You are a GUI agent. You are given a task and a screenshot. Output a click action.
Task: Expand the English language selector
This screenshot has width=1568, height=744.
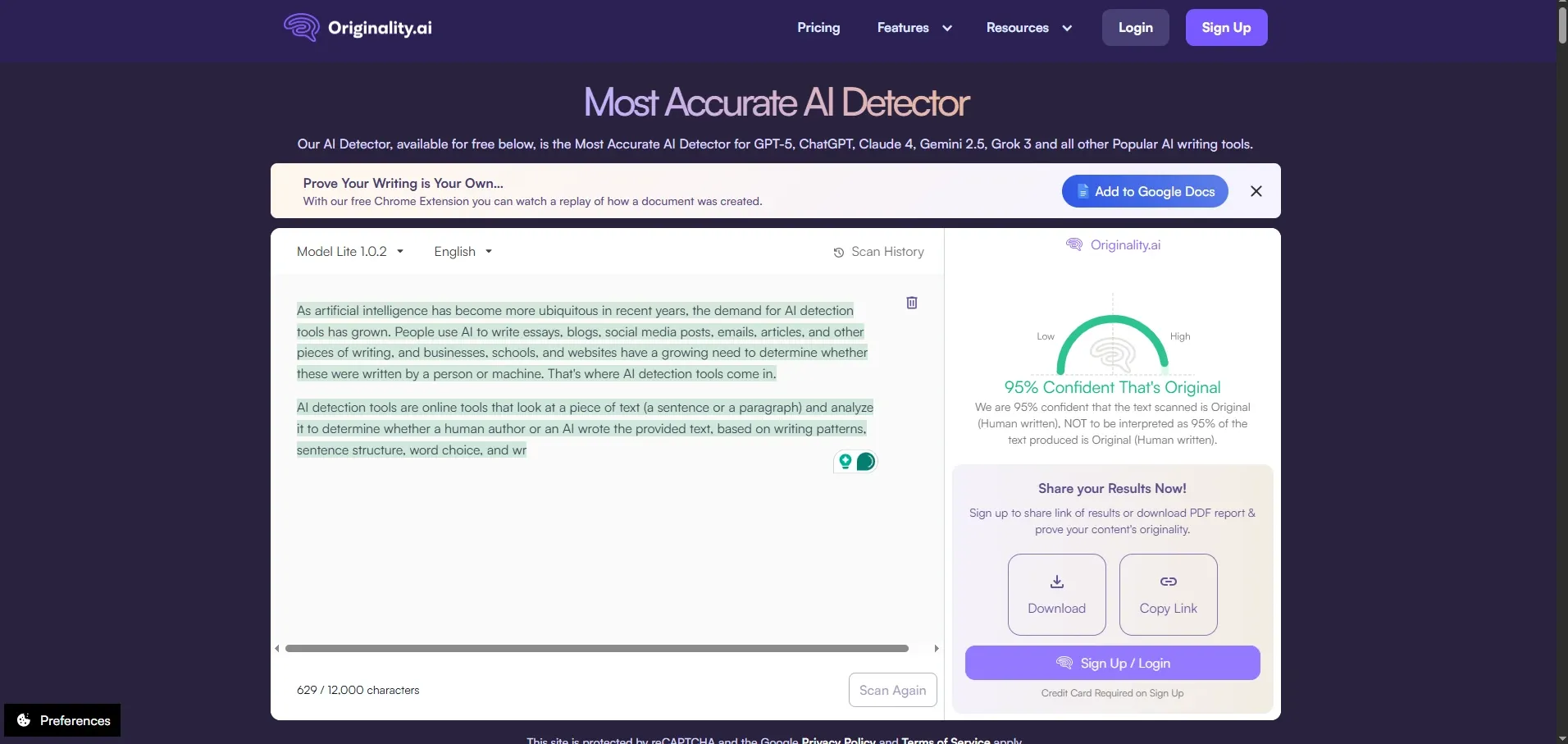point(463,252)
